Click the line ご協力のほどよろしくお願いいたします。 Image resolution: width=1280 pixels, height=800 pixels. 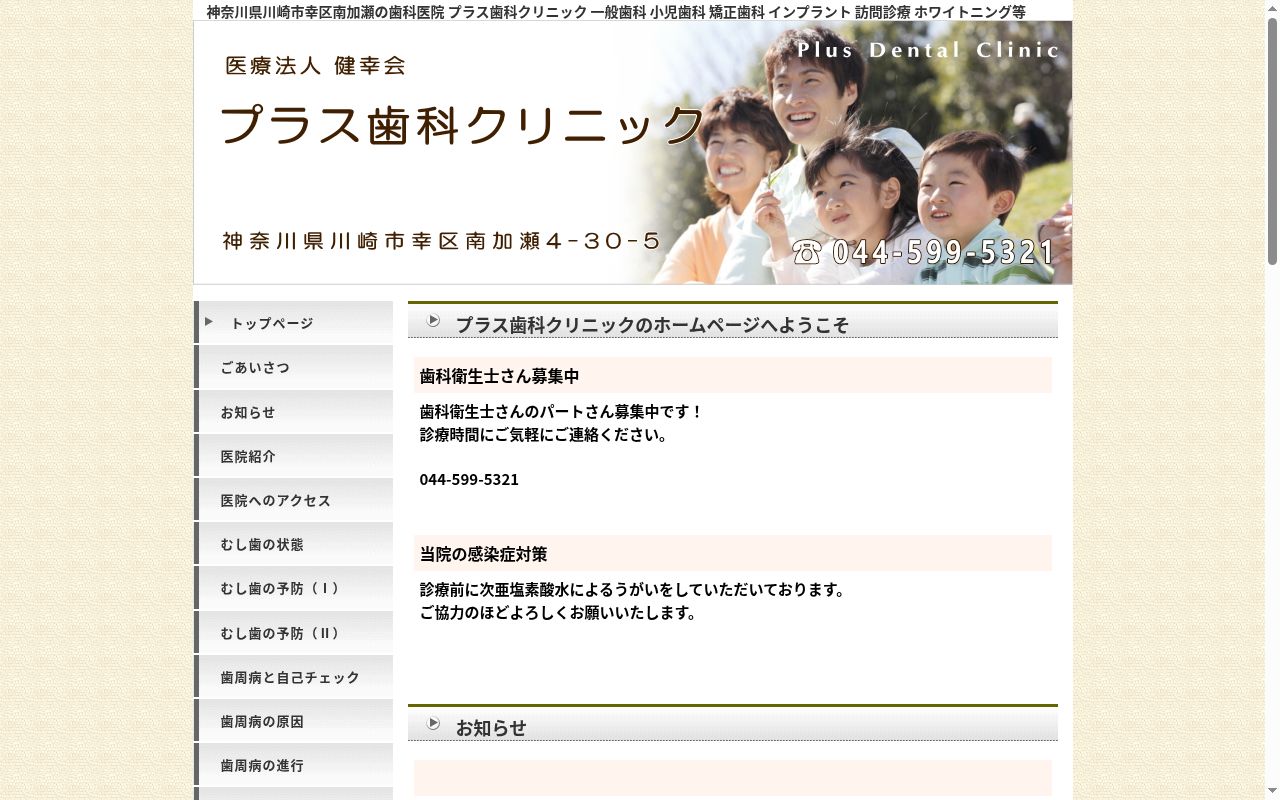558,613
